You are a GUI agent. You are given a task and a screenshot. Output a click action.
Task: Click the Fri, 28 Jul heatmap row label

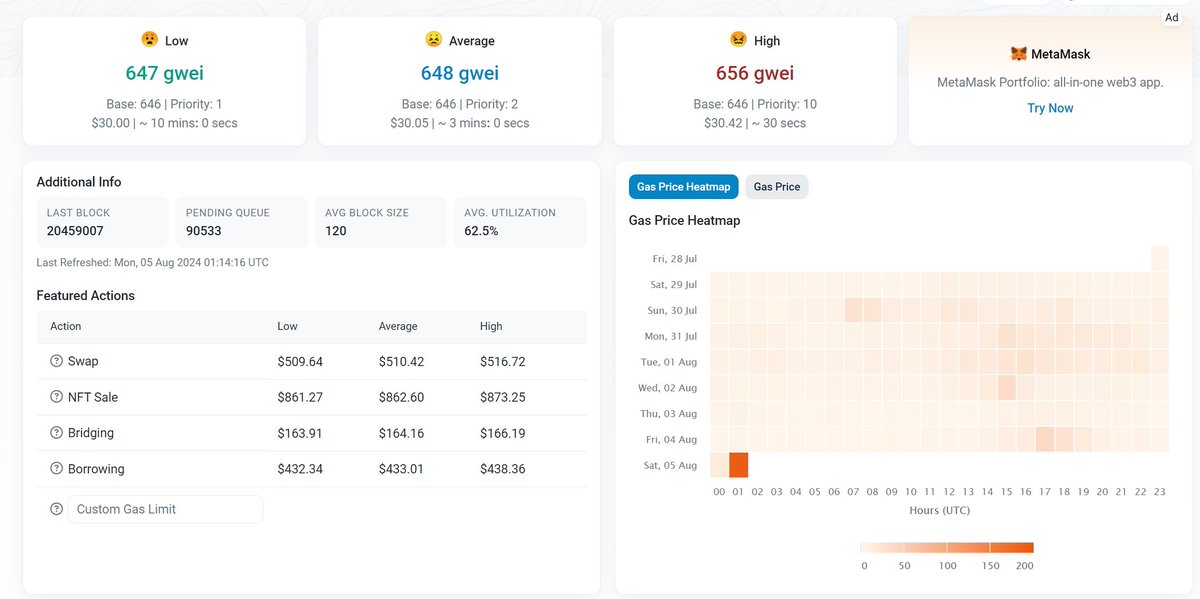(675, 259)
